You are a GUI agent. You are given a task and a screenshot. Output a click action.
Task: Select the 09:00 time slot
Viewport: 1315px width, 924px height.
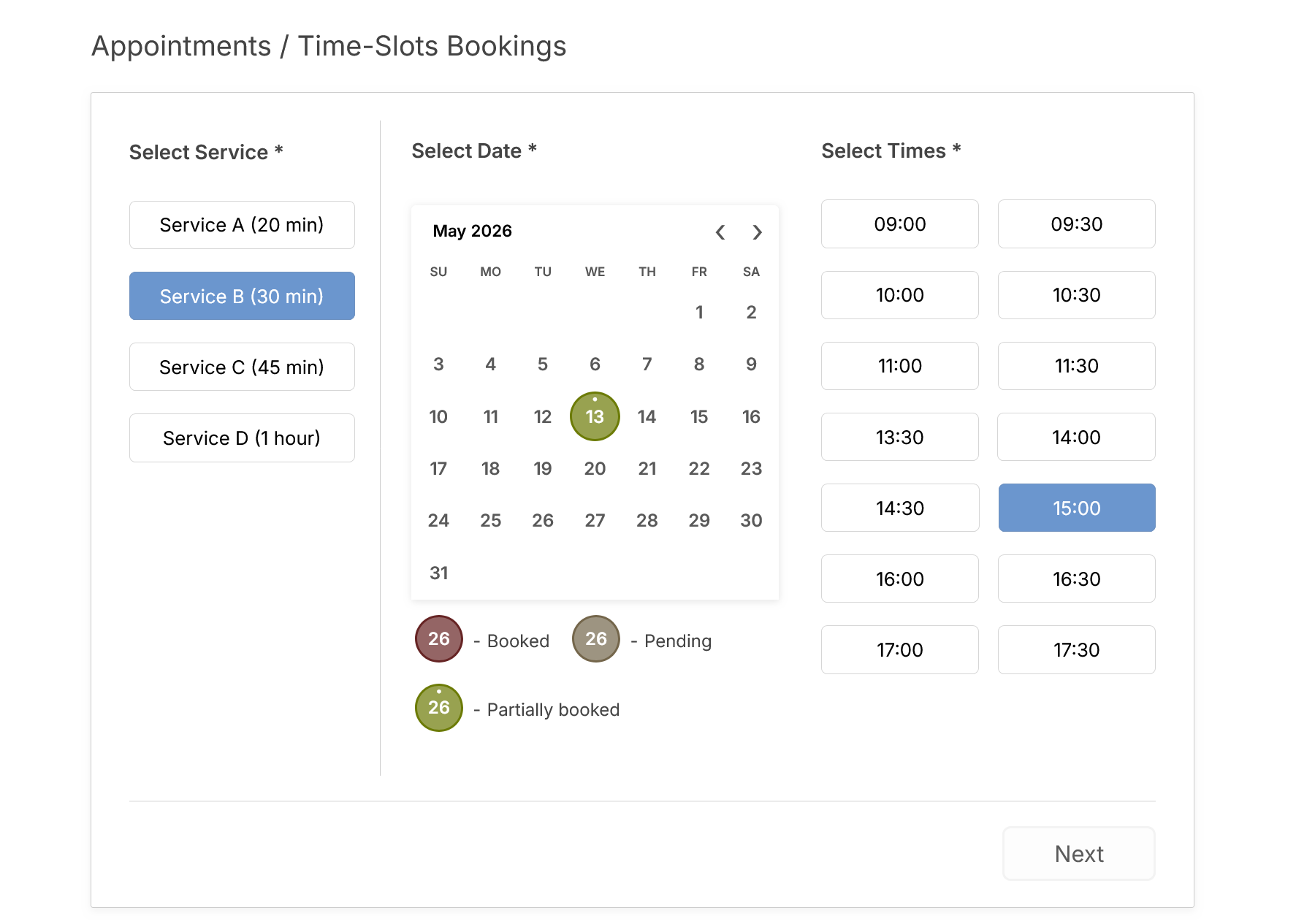(x=899, y=224)
